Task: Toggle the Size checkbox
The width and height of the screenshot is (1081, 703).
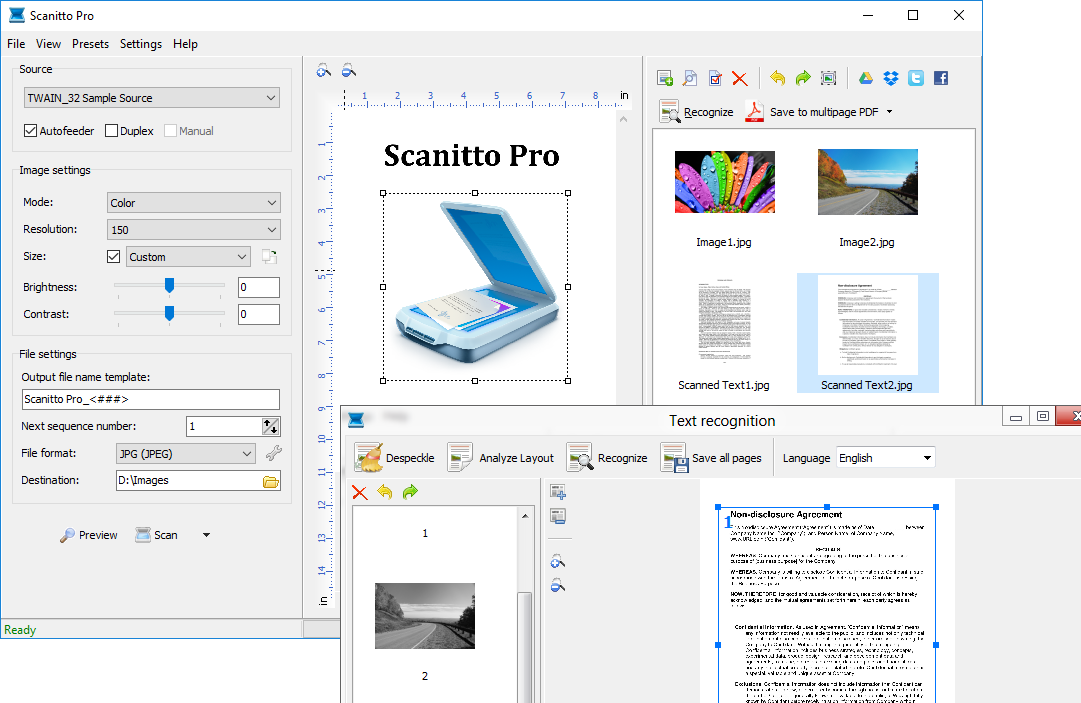Action: pos(113,257)
